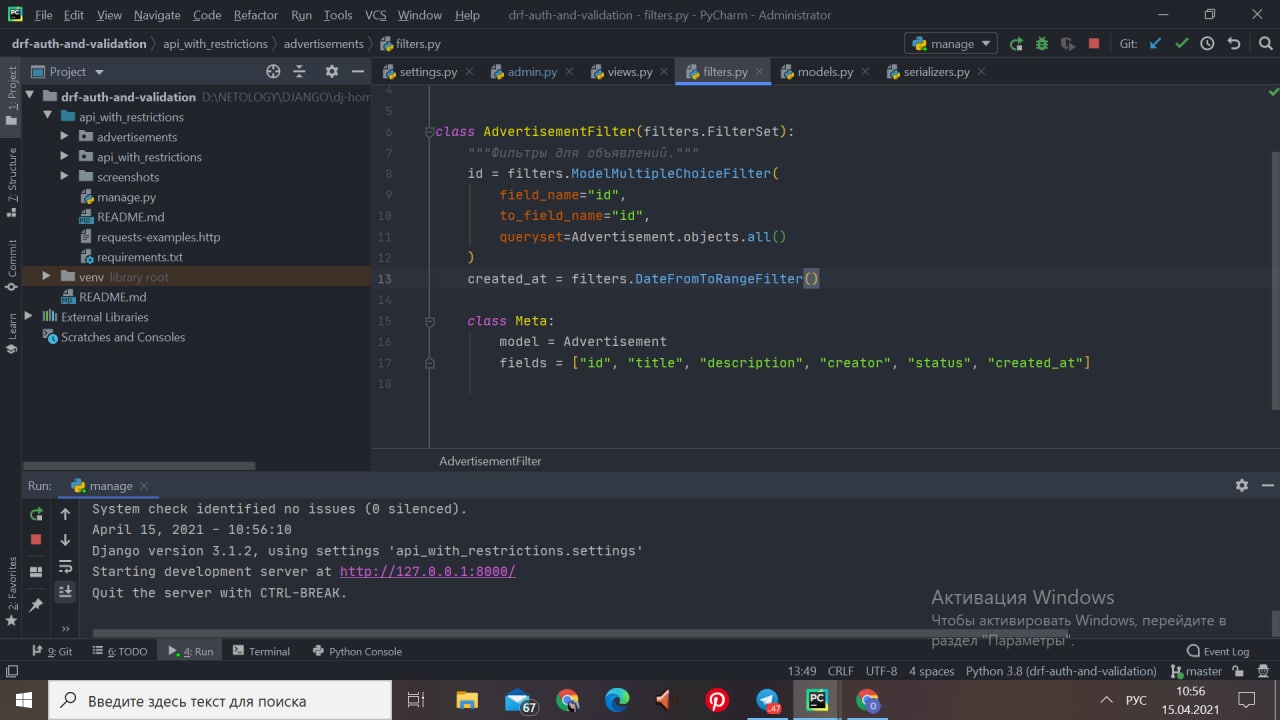Click the pin tab icon in Run panel
The height and width of the screenshot is (720, 1280).
(x=36, y=605)
